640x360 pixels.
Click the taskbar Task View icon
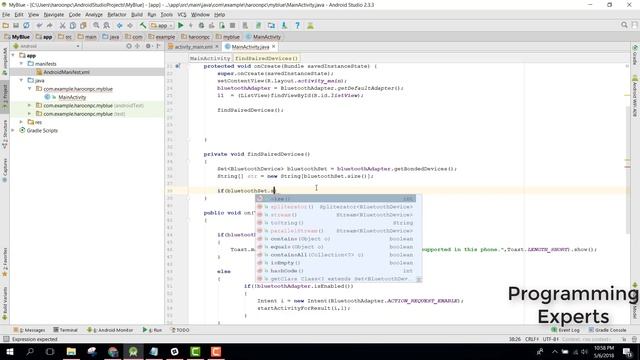50,351
